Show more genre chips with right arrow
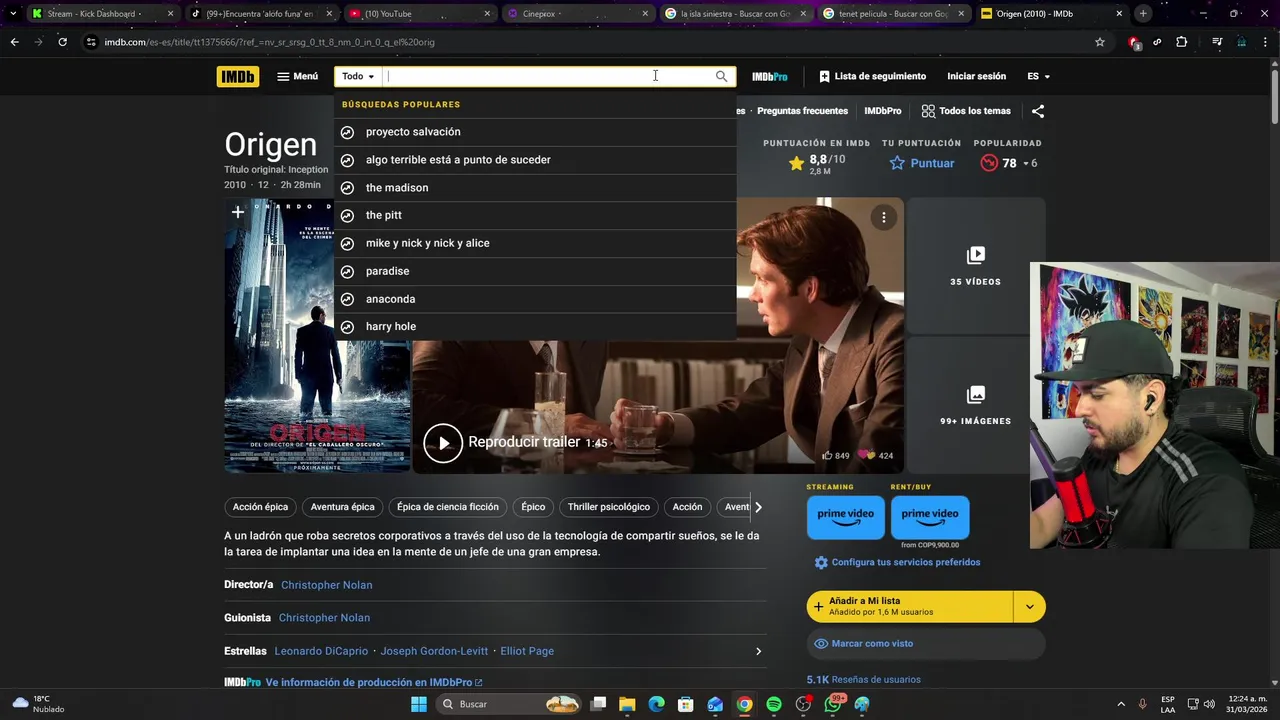This screenshot has width=1280, height=720. click(758, 507)
